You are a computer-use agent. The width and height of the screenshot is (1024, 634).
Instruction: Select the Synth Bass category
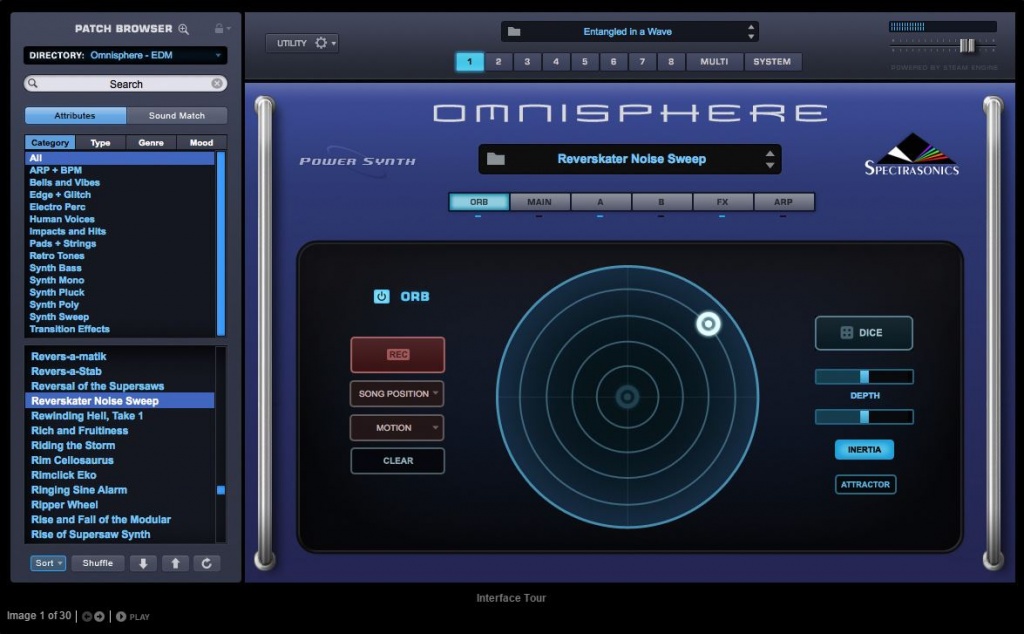(x=56, y=268)
